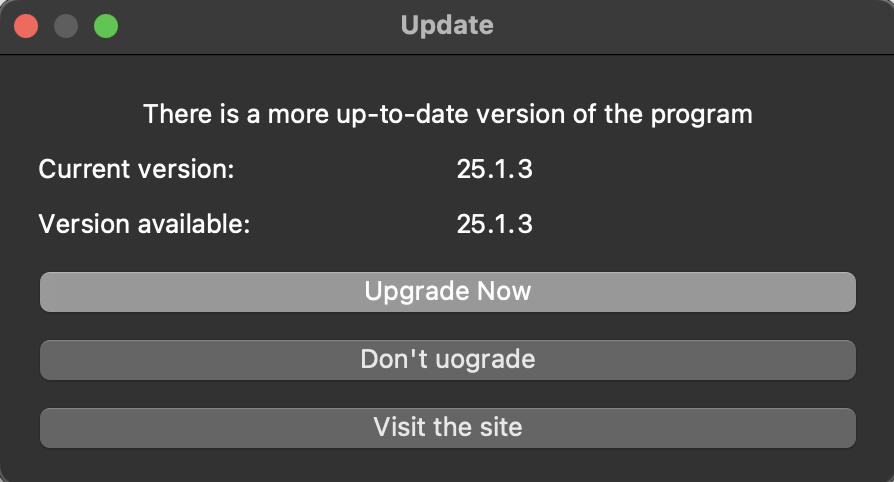Click the available version number 25.1.3
This screenshot has width=894, height=482.
coord(494,224)
